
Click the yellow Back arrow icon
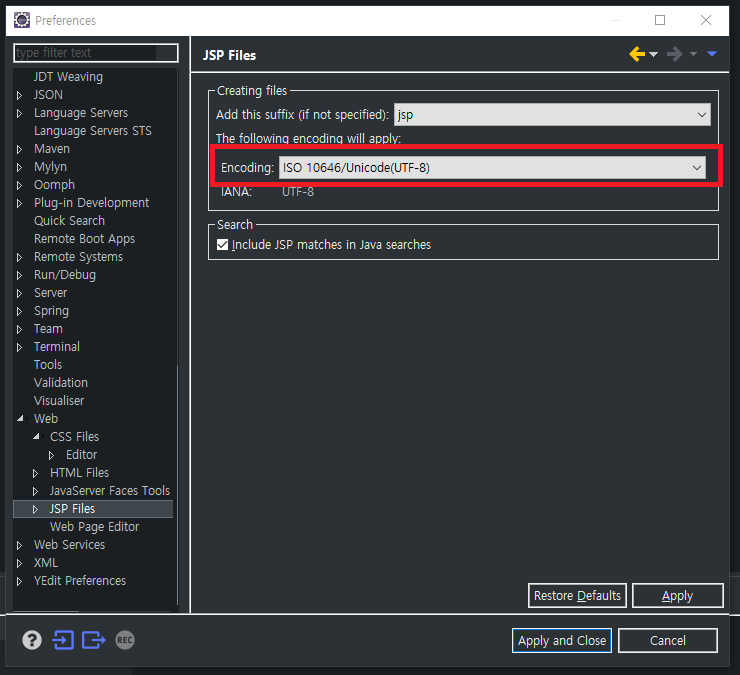tap(637, 54)
